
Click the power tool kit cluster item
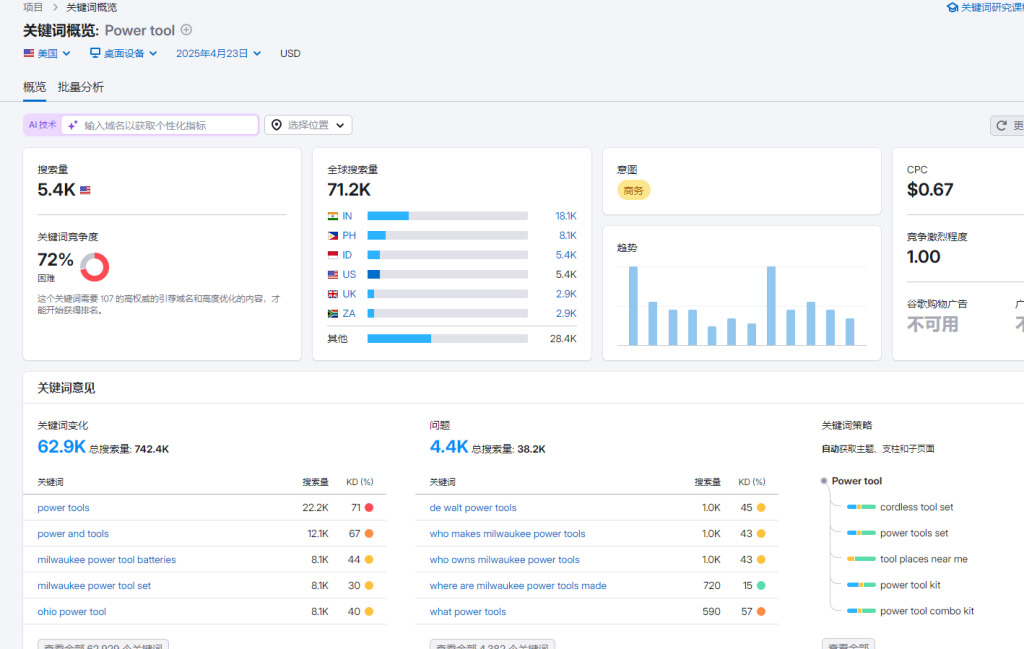[x=910, y=585]
